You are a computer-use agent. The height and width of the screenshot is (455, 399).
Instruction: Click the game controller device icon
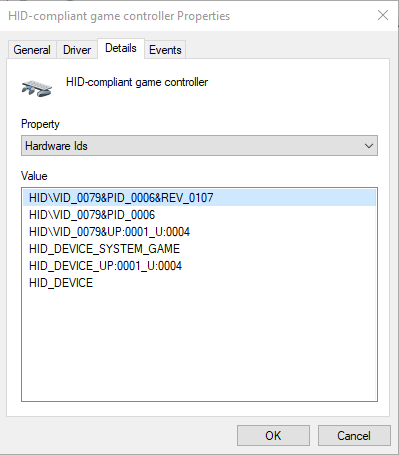coord(37,88)
